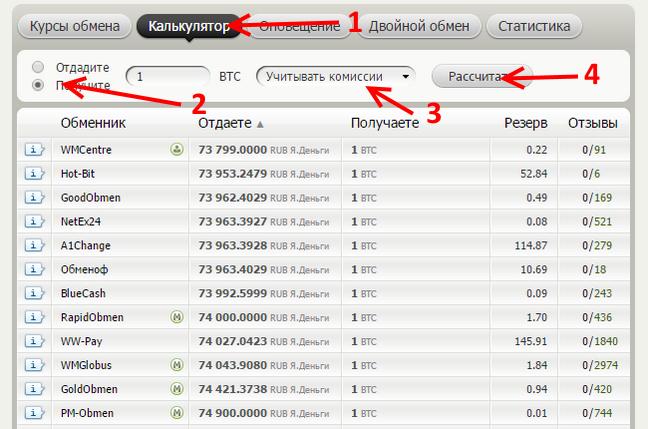Click the M badge beside WMGlobus

point(177,365)
